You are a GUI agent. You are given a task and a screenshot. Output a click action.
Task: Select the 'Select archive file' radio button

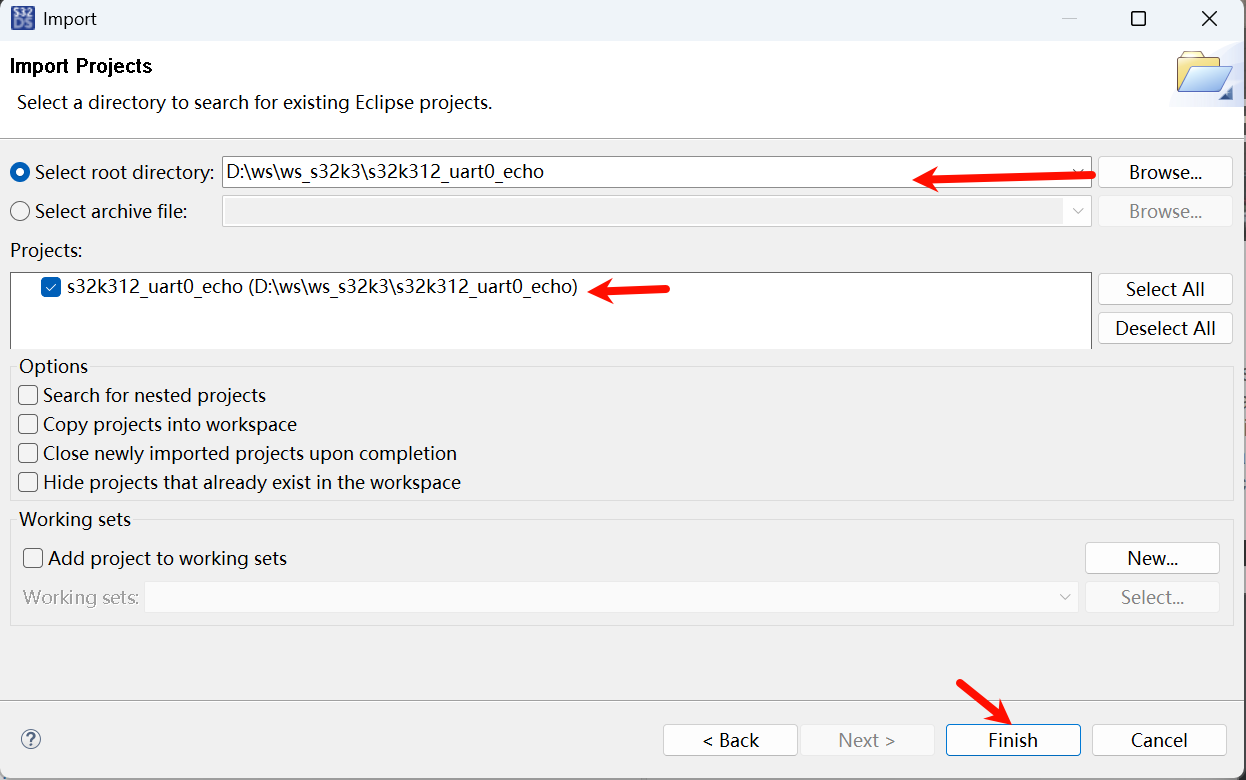click(20, 211)
